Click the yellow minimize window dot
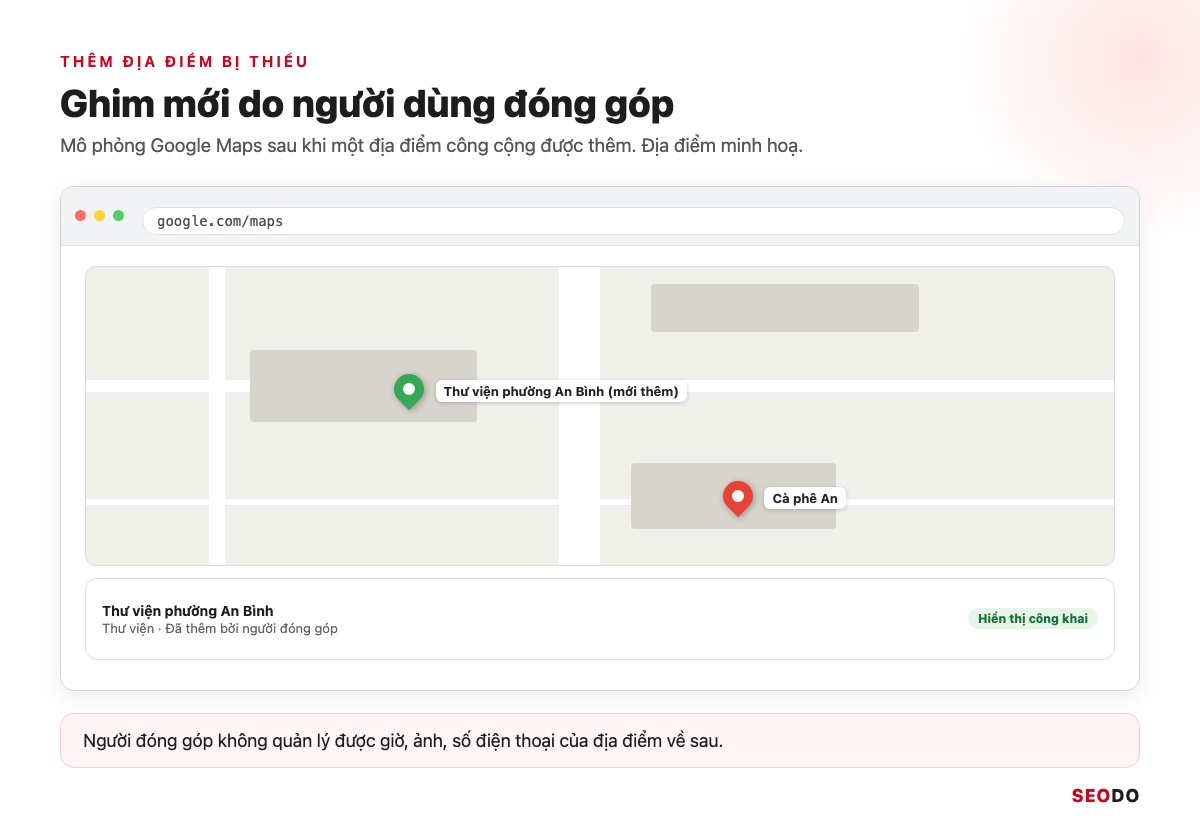The width and height of the screenshot is (1200, 828). pyautogui.click(x=100, y=215)
